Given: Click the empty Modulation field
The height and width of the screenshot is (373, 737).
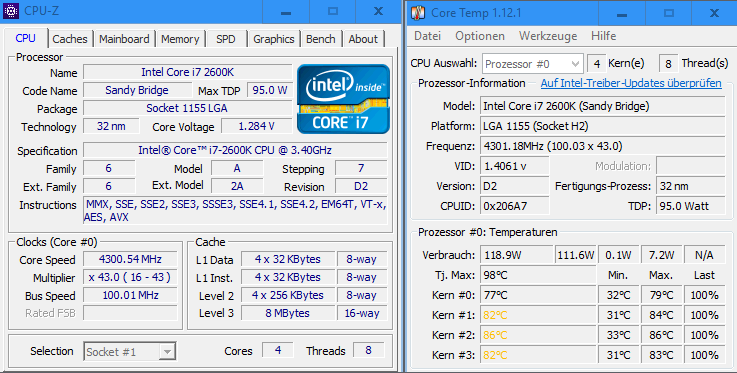Looking at the screenshot, I should [690, 166].
